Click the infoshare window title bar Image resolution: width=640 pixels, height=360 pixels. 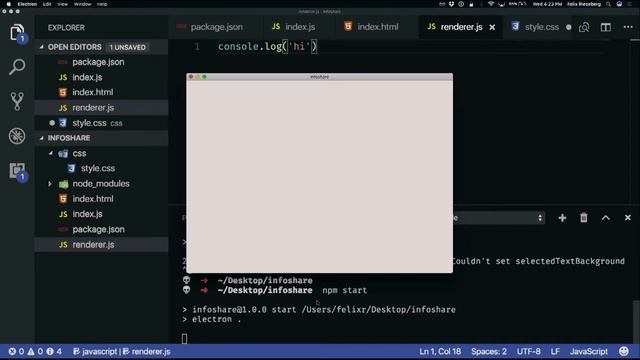pyautogui.click(x=320, y=77)
